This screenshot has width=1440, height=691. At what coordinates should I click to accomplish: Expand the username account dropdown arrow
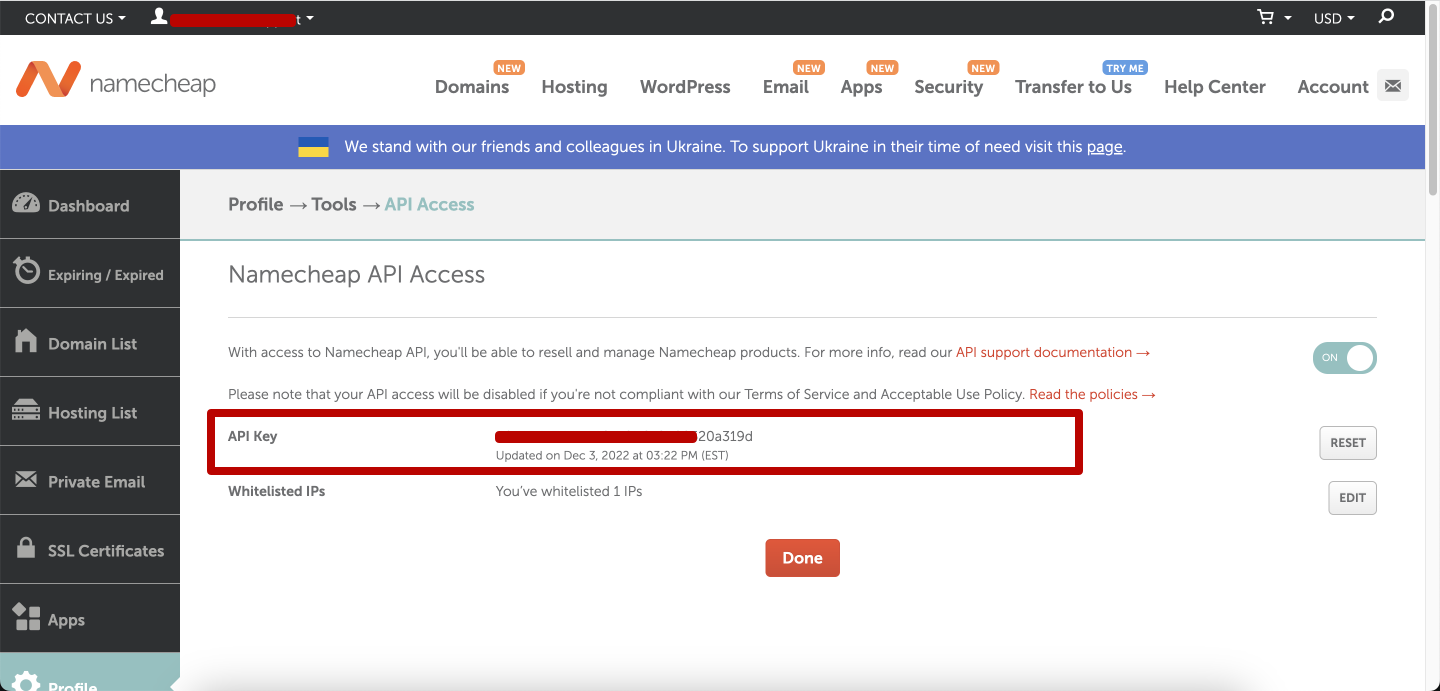pyautogui.click(x=309, y=19)
